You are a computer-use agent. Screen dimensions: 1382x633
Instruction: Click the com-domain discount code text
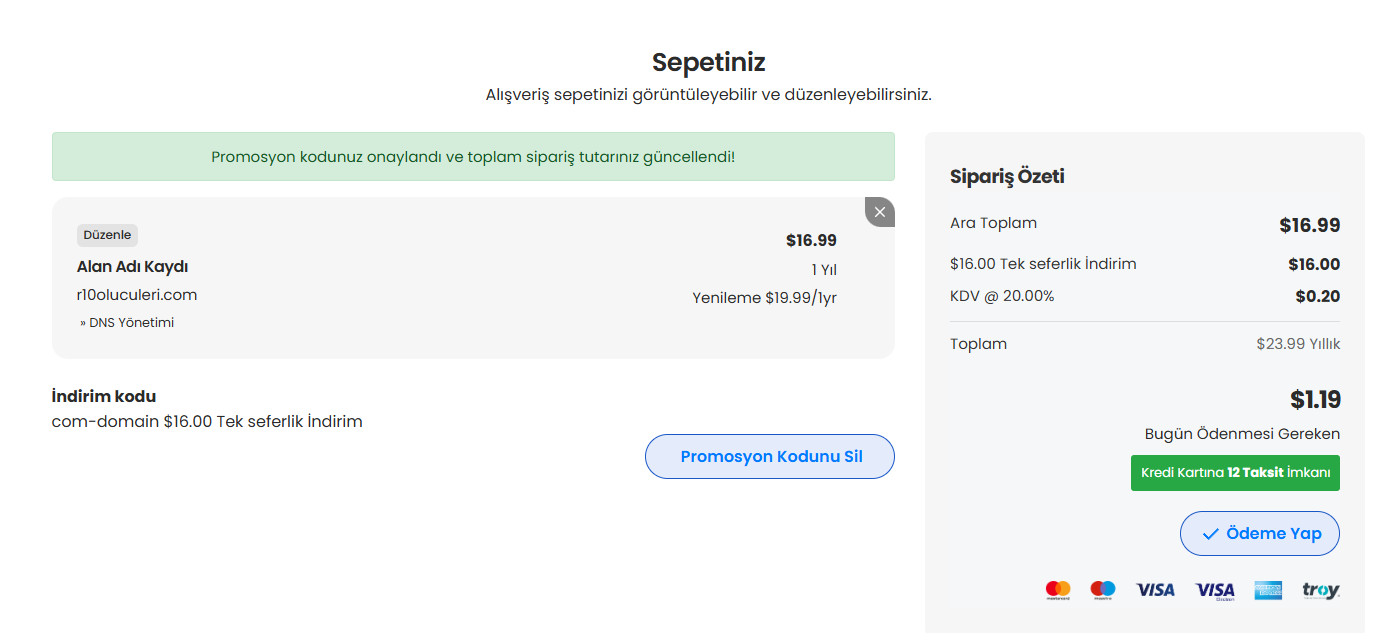click(x=207, y=422)
